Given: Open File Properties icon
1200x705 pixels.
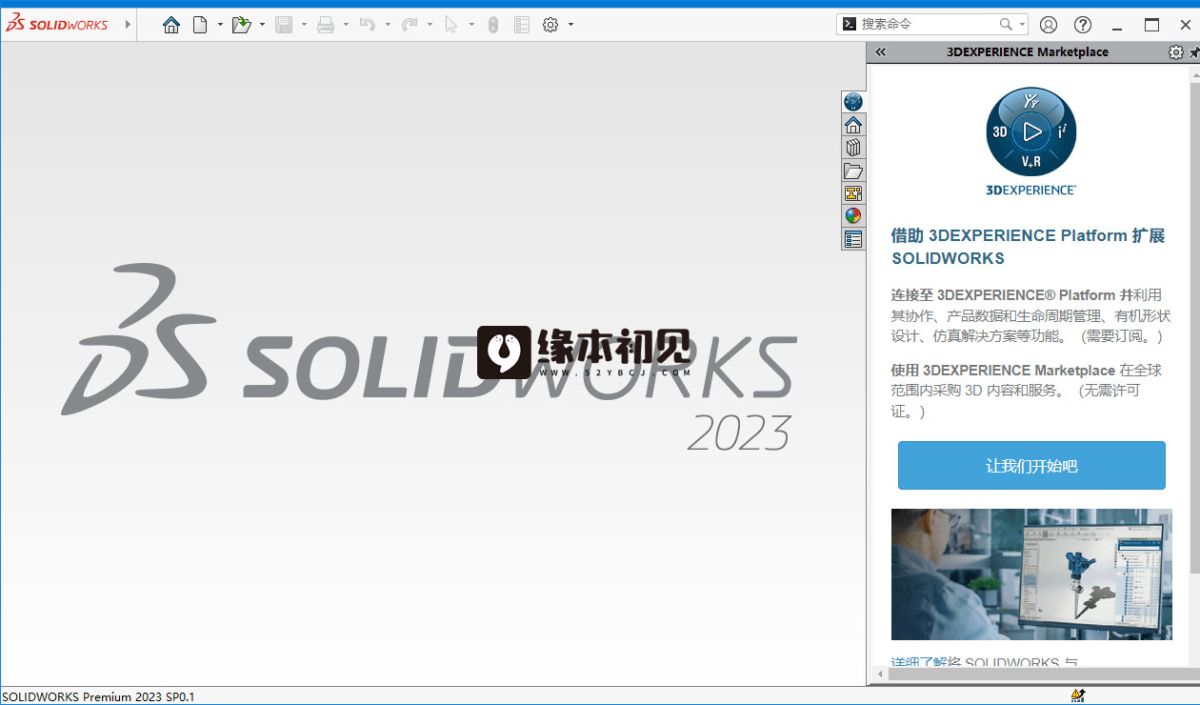Looking at the screenshot, I should point(522,25).
